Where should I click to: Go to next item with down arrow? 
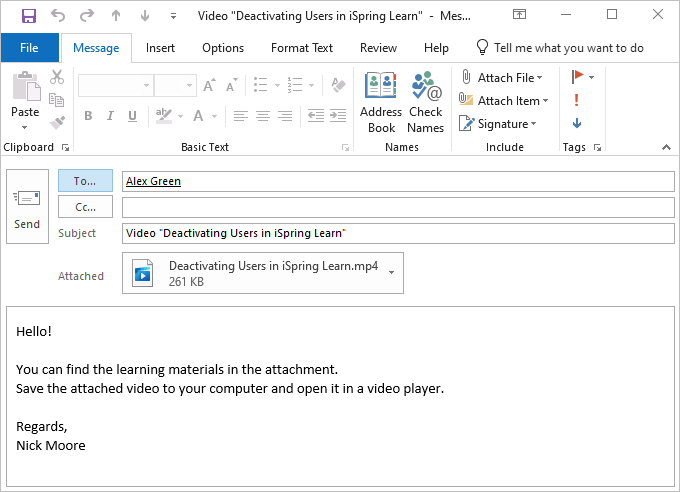click(x=145, y=16)
